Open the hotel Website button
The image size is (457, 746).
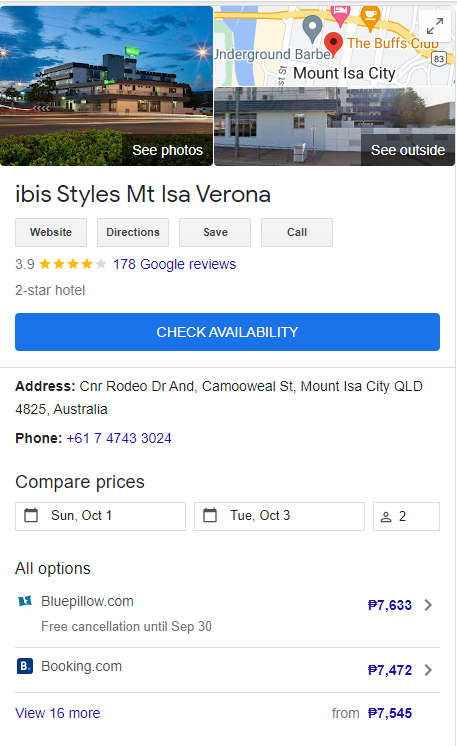[51, 233]
